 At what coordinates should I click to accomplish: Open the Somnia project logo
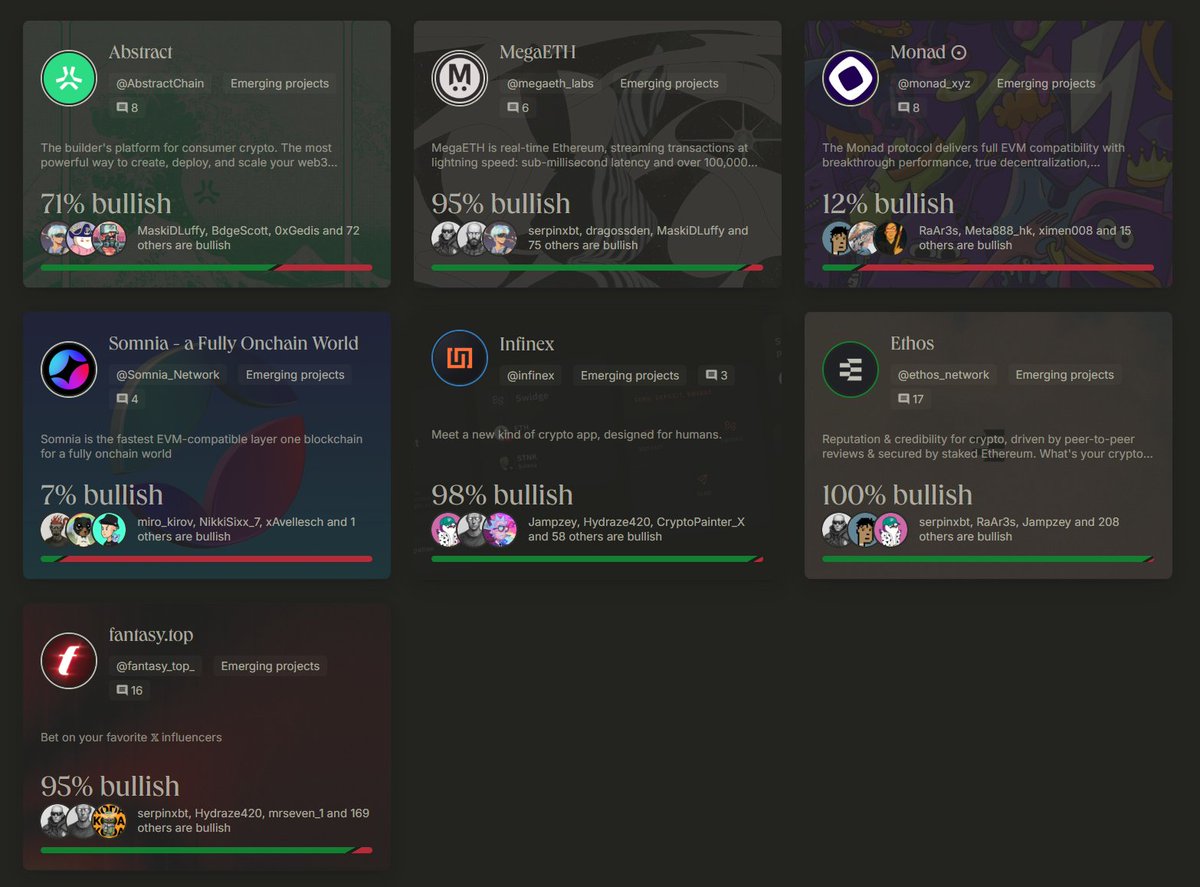click(x=69, y=369)
